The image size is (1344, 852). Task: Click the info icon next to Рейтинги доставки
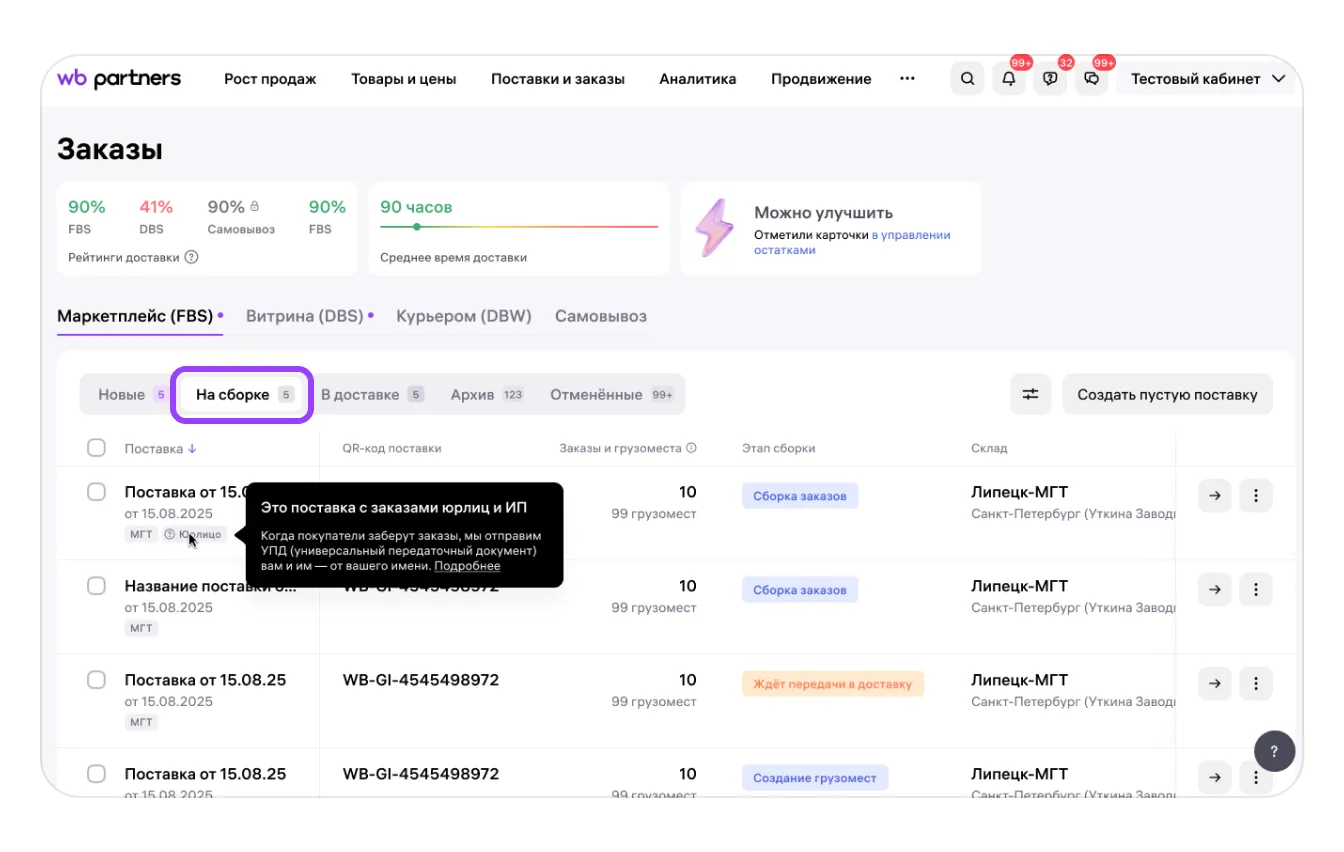(x=191, y=257)
